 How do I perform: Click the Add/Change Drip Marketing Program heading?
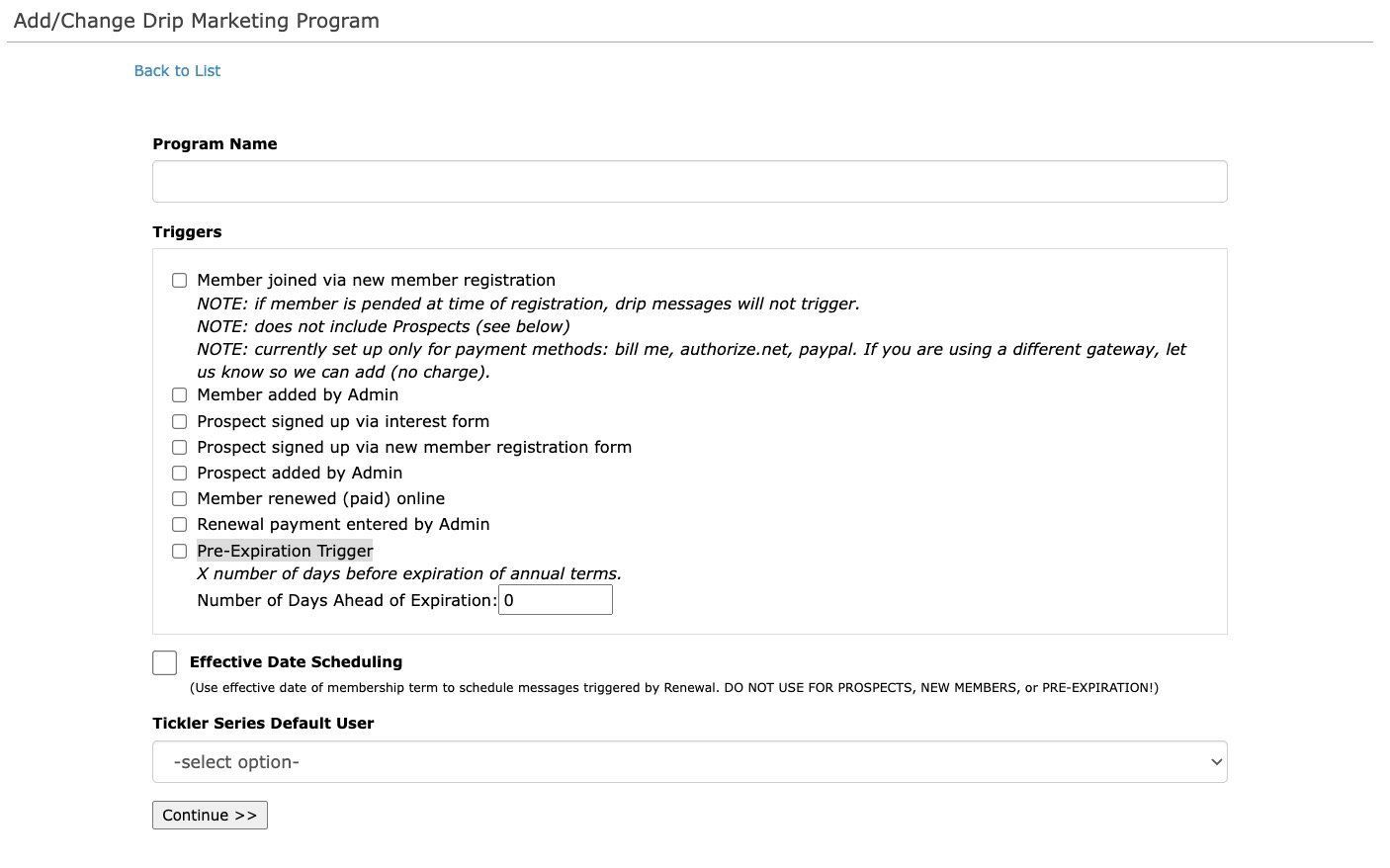coord(194,20)
